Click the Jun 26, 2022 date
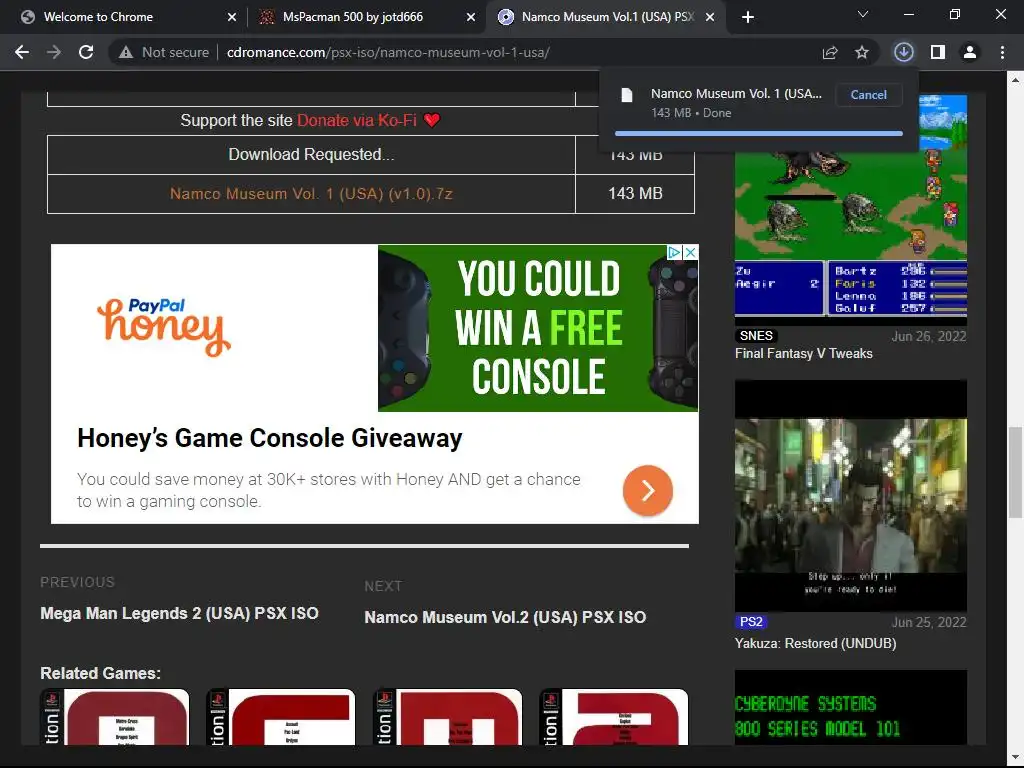Image resolution: width=1024 pixels, height=768 pixels. [x=929, y=336]
